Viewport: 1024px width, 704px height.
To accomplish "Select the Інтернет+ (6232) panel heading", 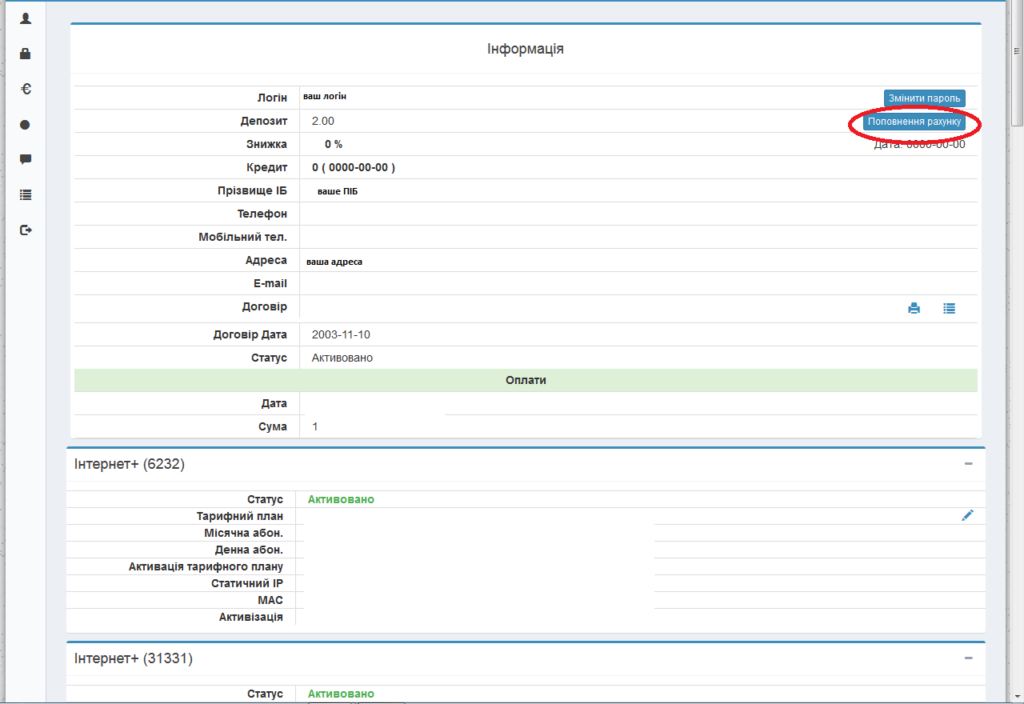I will pyautogui.click(x=130, y=464).
